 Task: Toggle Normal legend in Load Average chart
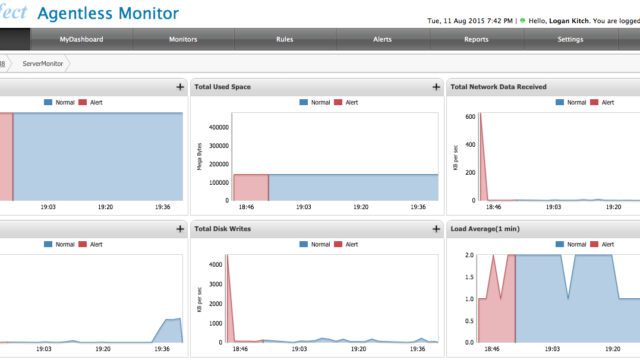point(571,244)
